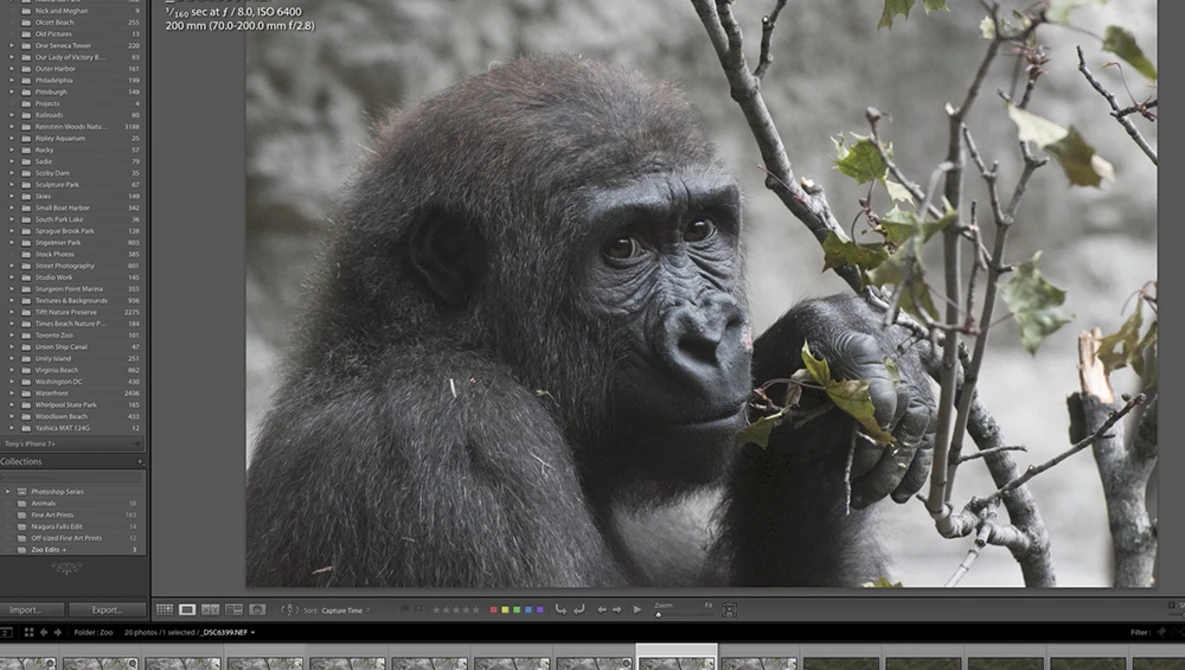Viewport: 1185px width, 670px height.
Task: Rotate photo clockwise icon
Action: tap(579, 610)
